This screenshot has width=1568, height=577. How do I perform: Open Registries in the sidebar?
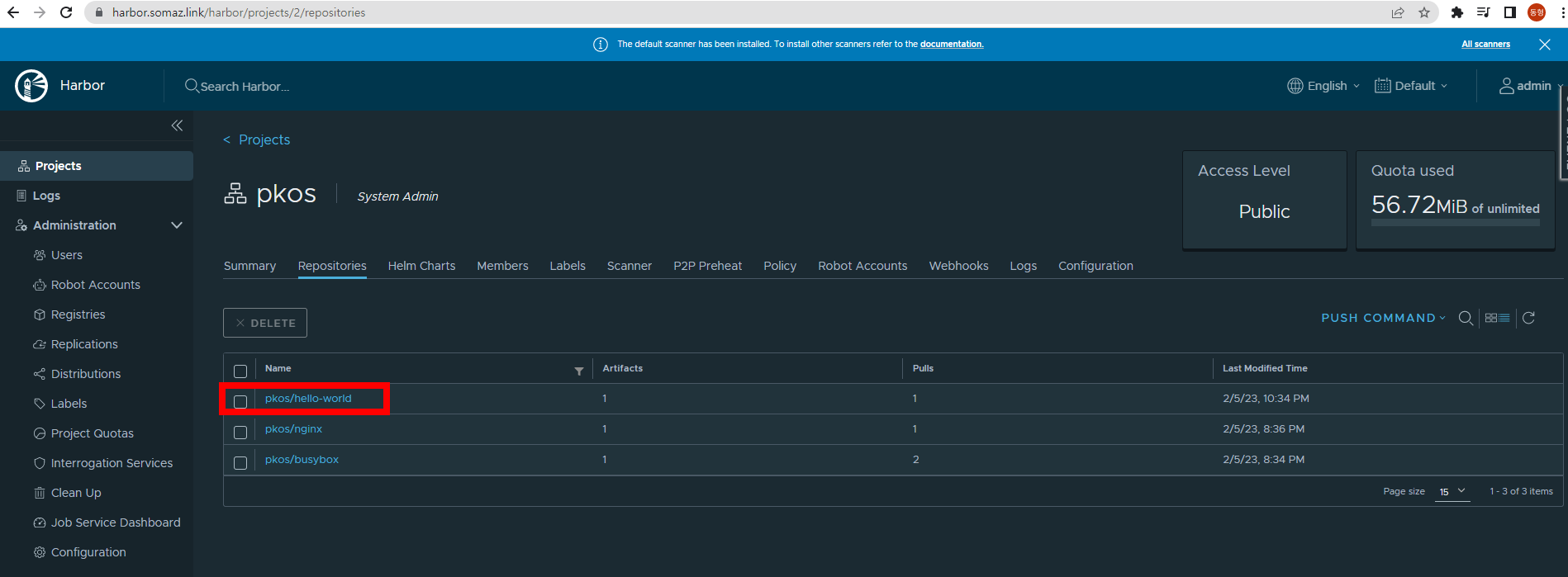coord(78,315)
